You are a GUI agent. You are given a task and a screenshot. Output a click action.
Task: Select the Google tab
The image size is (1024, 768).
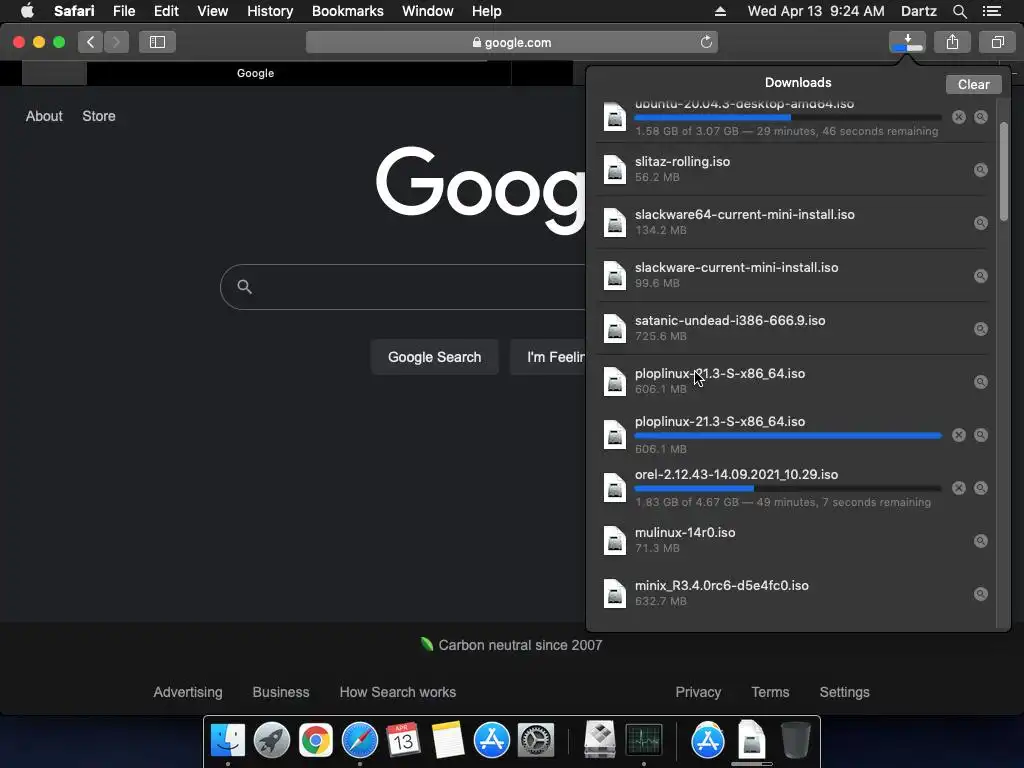[255, 73]
